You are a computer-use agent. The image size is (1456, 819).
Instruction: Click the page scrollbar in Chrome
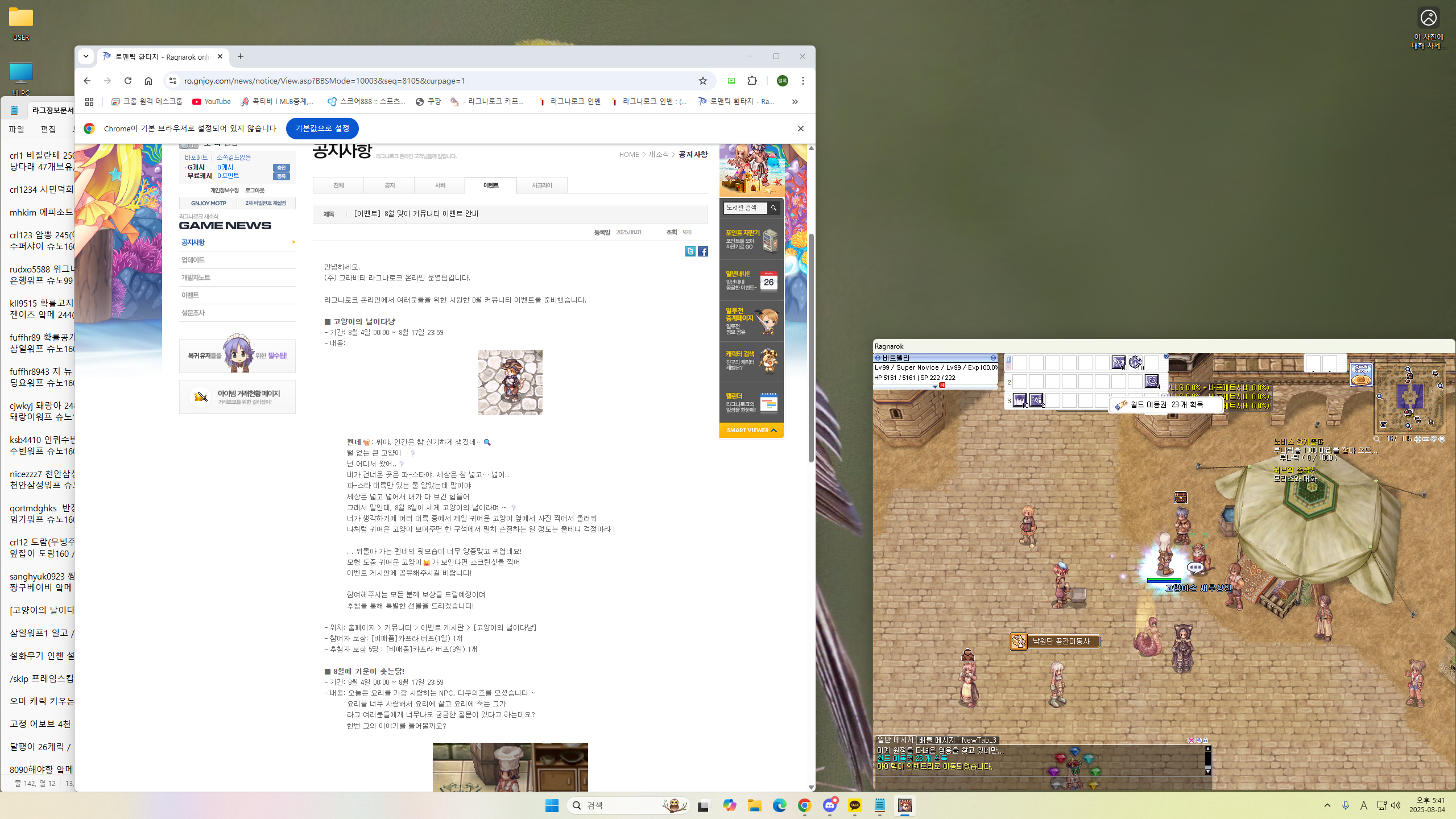point(811,347)
